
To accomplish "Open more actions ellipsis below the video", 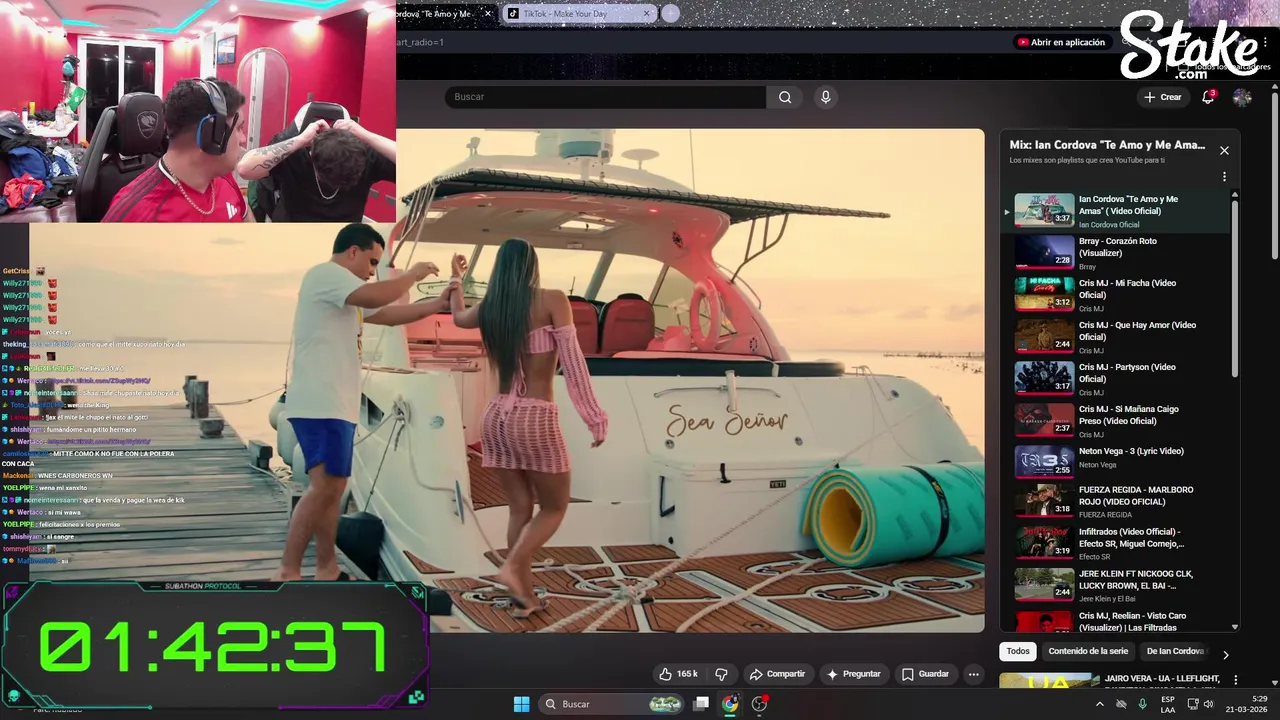I will coord(973,674).
